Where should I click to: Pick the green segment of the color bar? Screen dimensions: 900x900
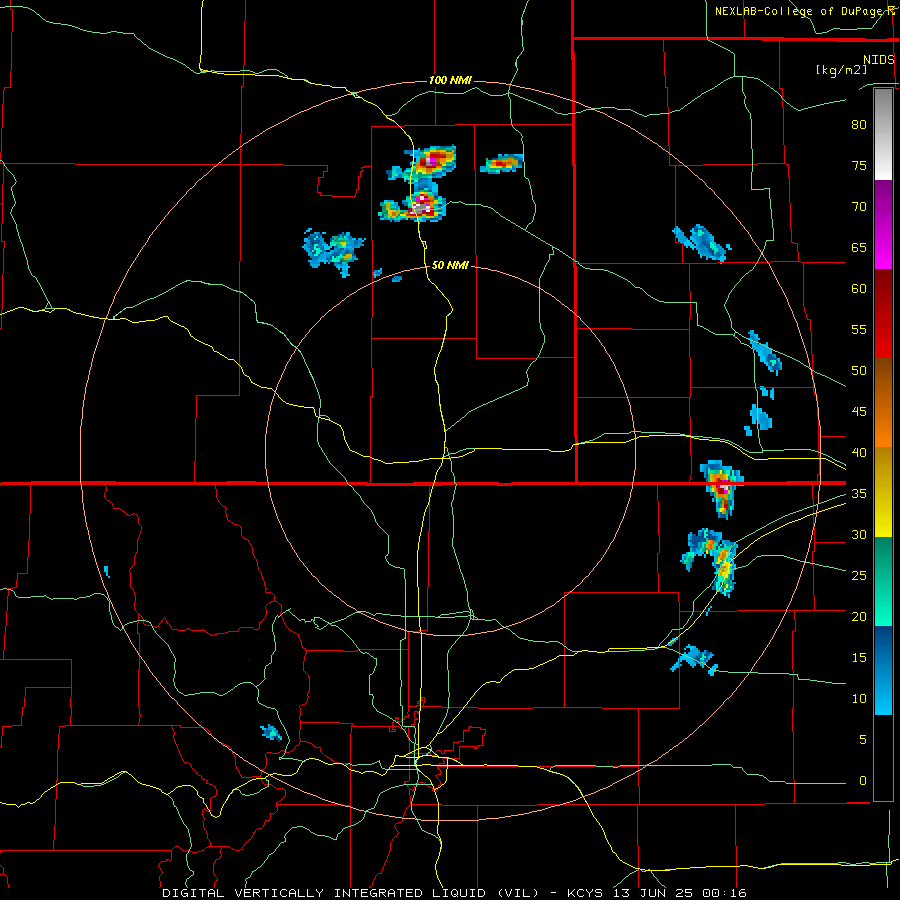click(883, 581)
